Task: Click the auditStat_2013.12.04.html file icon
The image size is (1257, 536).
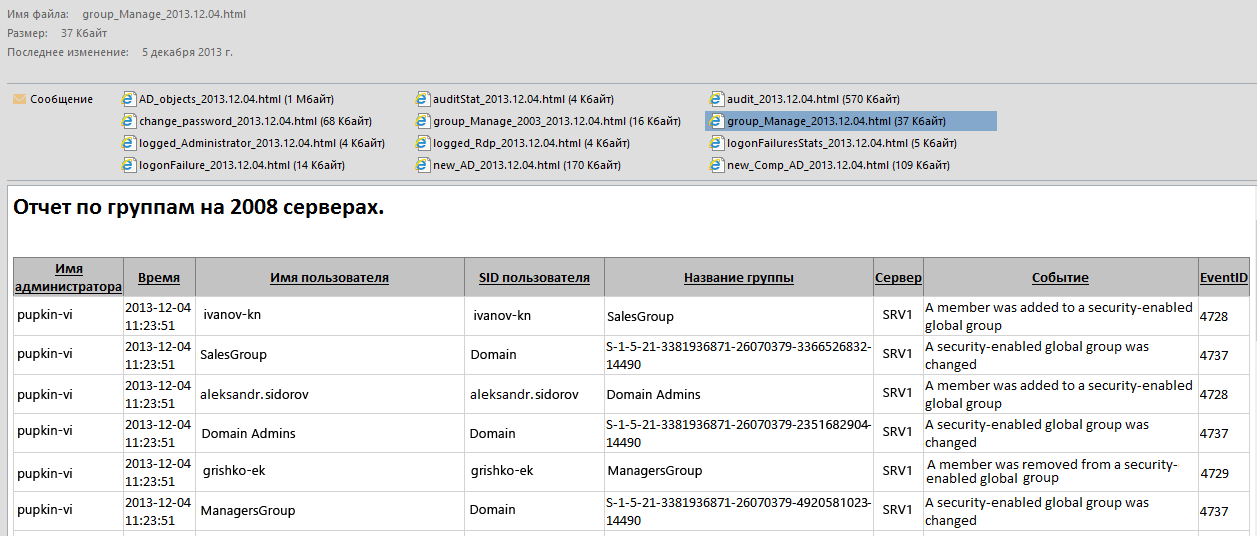Action: coord(424,99)
